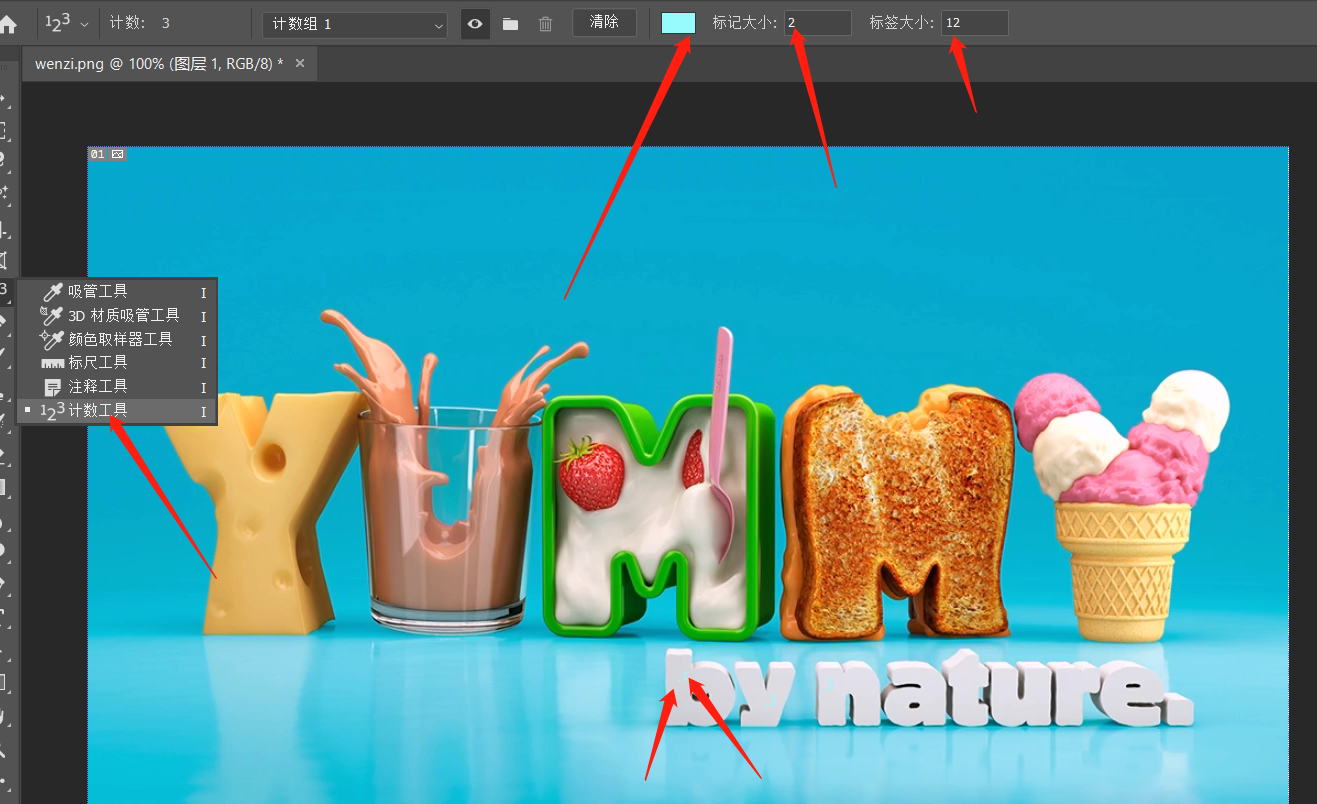Close the wenzi.png document tab

pyautogui.click(x=299, y=63)
